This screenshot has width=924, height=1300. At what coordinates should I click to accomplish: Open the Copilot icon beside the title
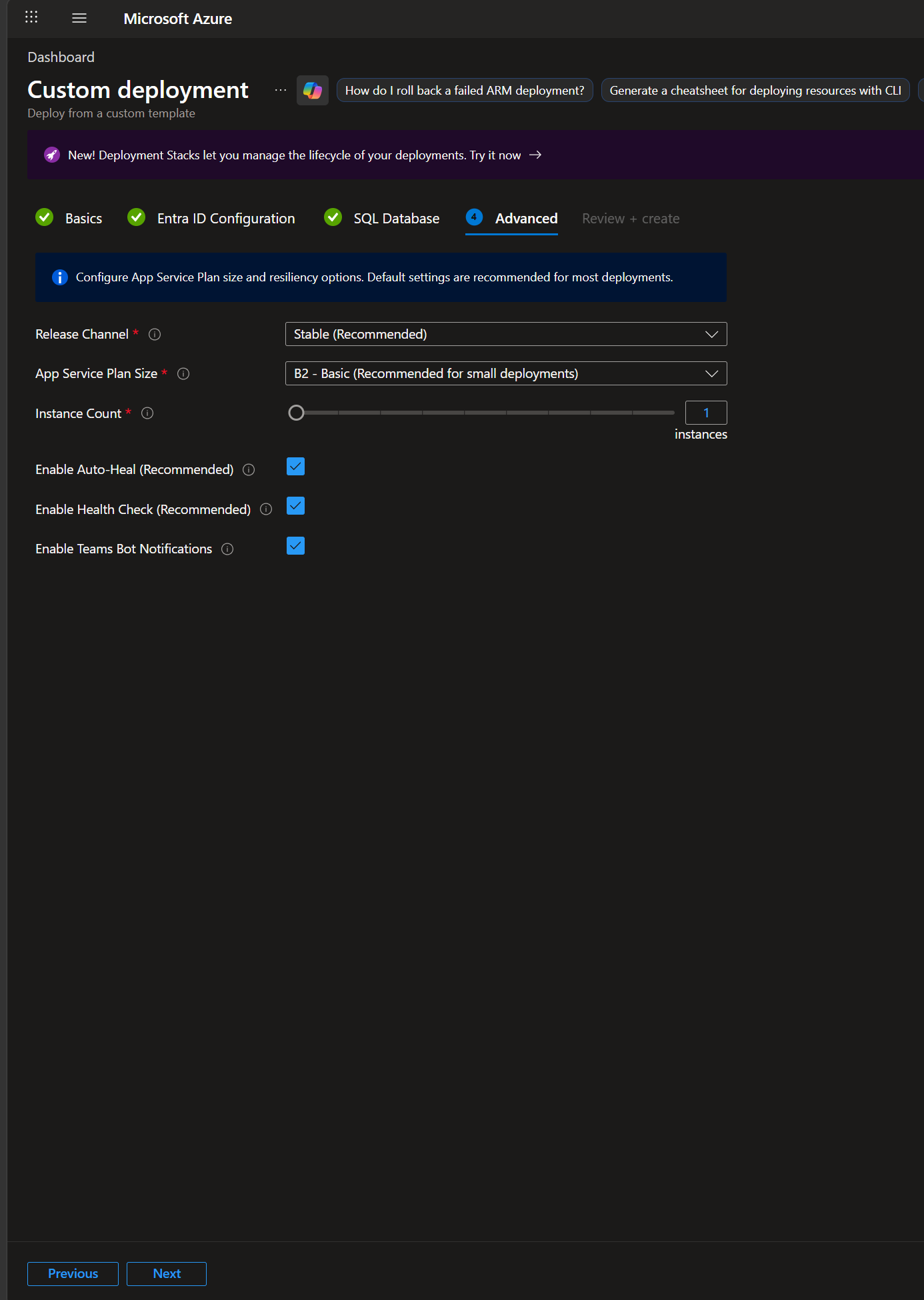[x=313, y=90]
